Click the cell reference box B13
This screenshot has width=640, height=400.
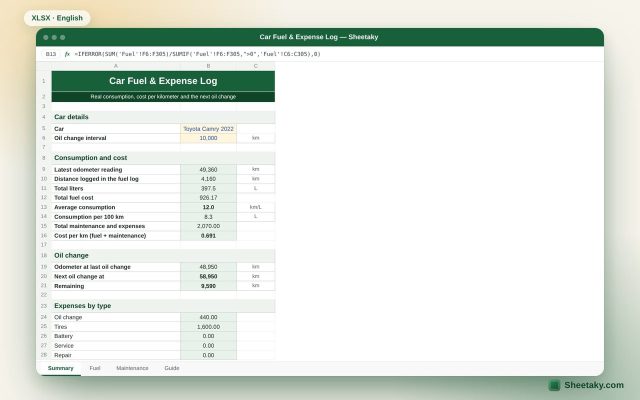click(x=51, y=54)
